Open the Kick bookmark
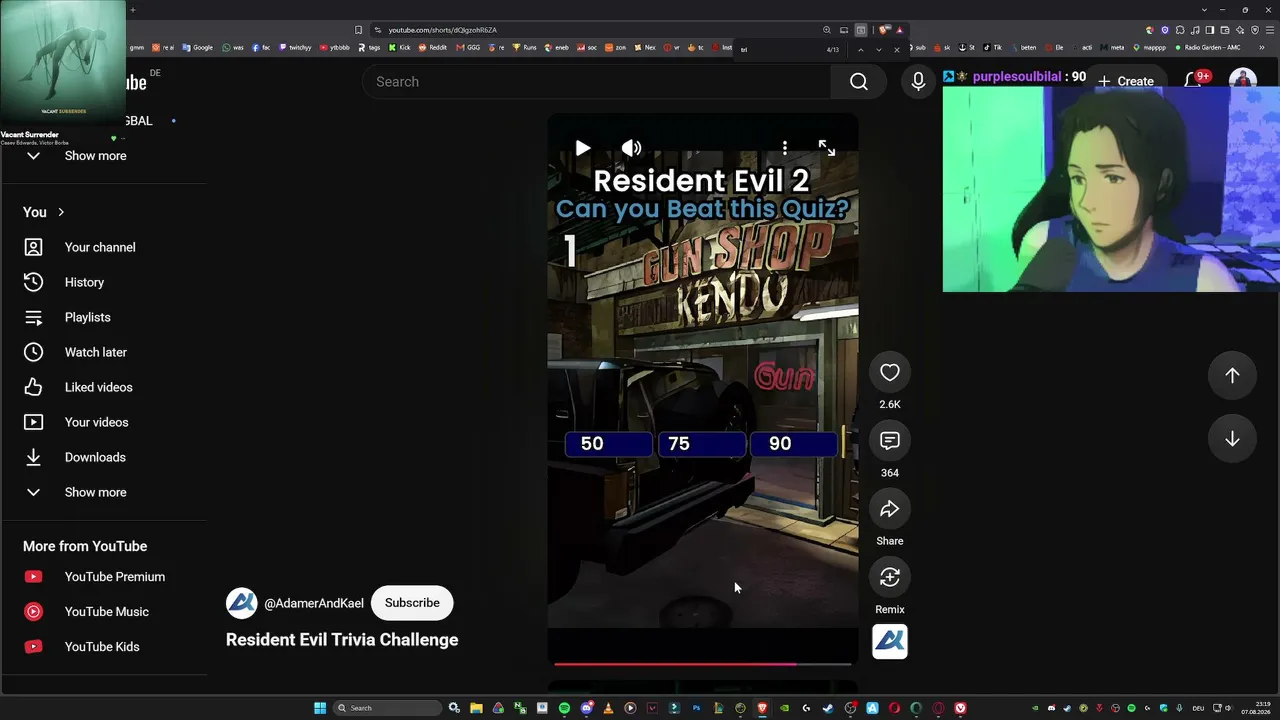The height and width of the screenshot is (720, 1280). pos(400,47)
